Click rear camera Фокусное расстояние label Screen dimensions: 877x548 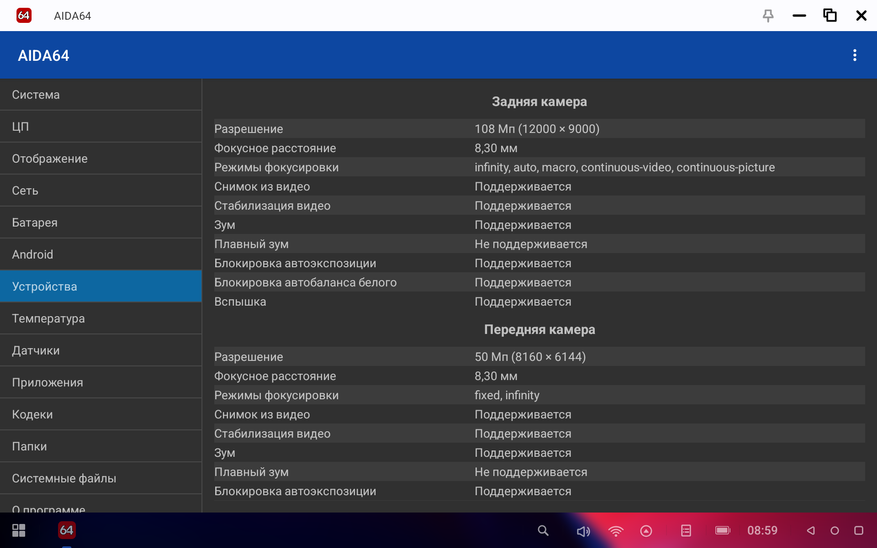(x=275, y=148)
